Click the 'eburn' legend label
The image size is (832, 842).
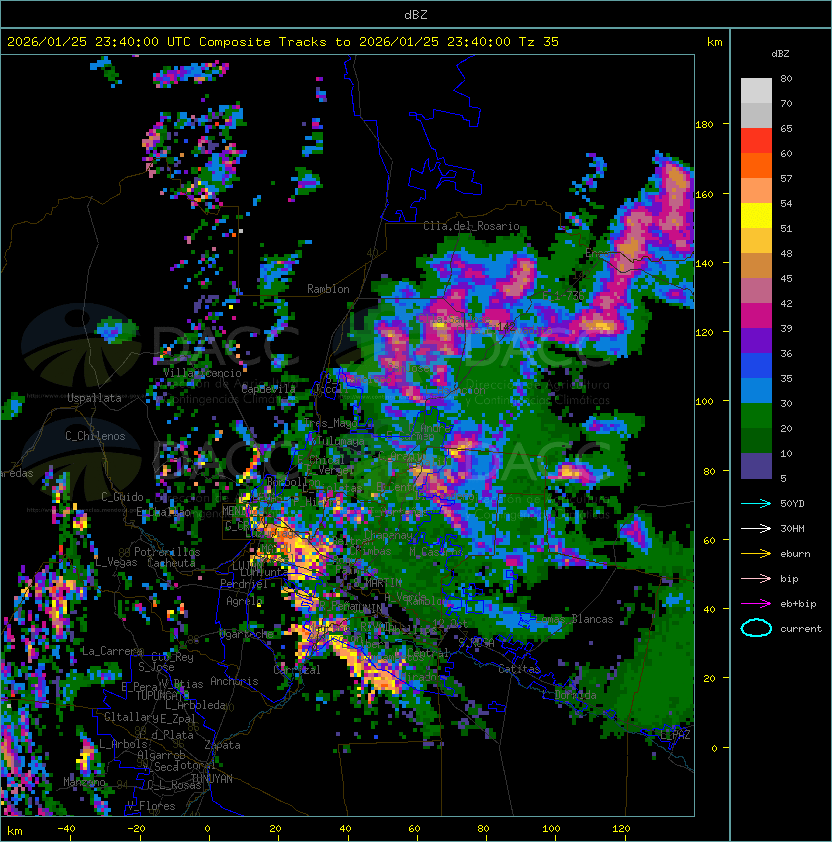pyautogui.click(x=795, y=554)
